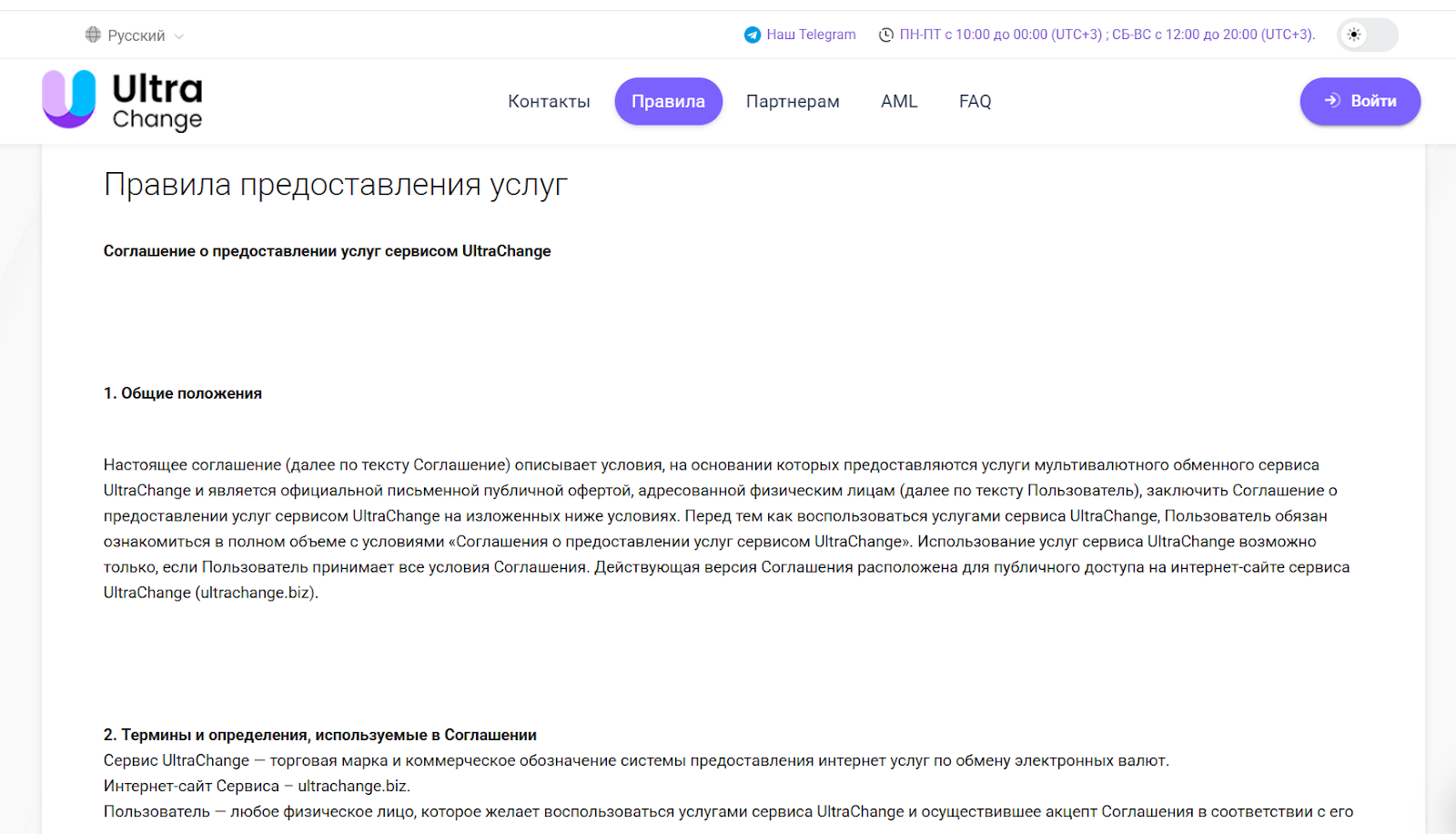This screenshot has width=1456, height=834.
Task: Click the Соглашение о предоставлении услуг subtitle
Action: click(328, 250)
